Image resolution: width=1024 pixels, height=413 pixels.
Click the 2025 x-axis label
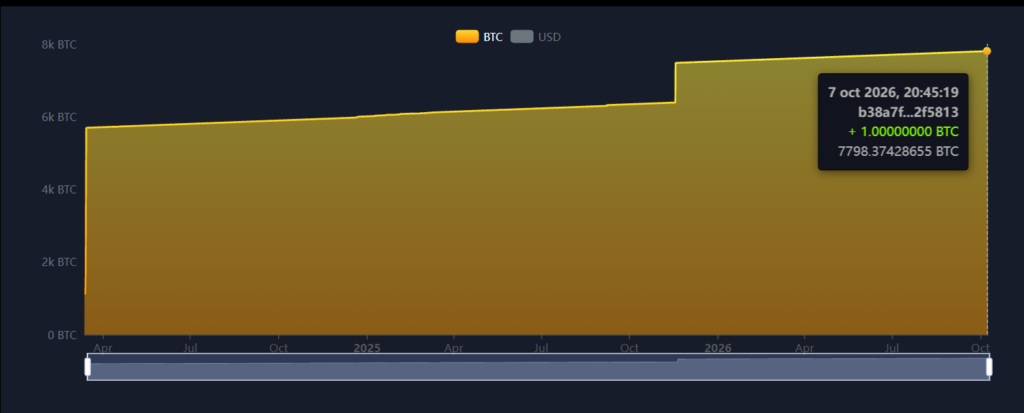coord(367,348)
